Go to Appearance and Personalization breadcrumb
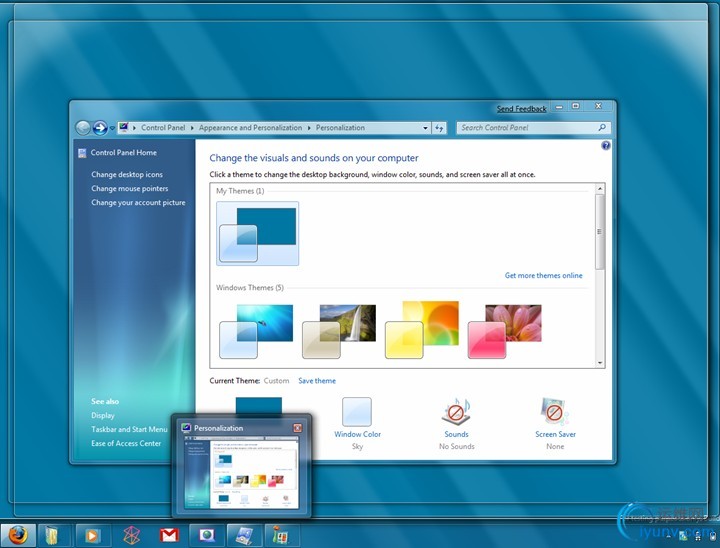 point(250,128)
